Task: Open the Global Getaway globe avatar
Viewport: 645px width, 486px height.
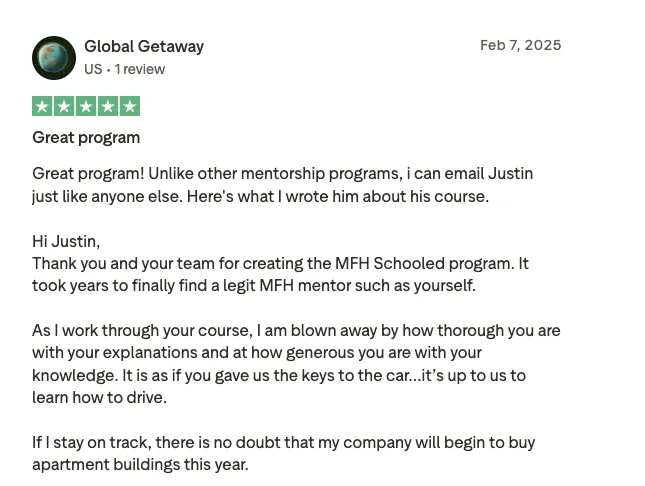Action: 54,58
